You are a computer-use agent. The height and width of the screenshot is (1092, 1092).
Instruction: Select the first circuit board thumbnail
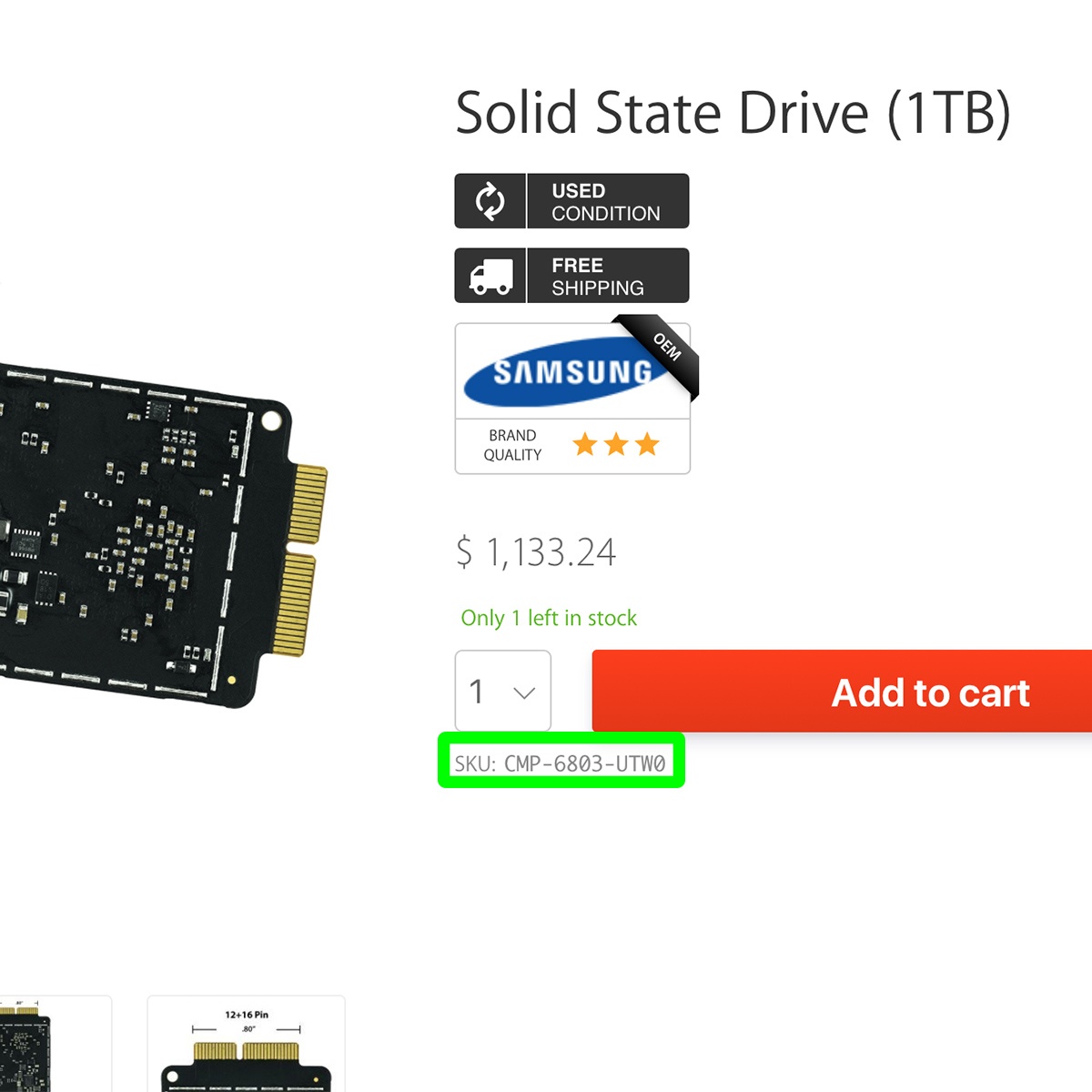[x=55, y=1044]
